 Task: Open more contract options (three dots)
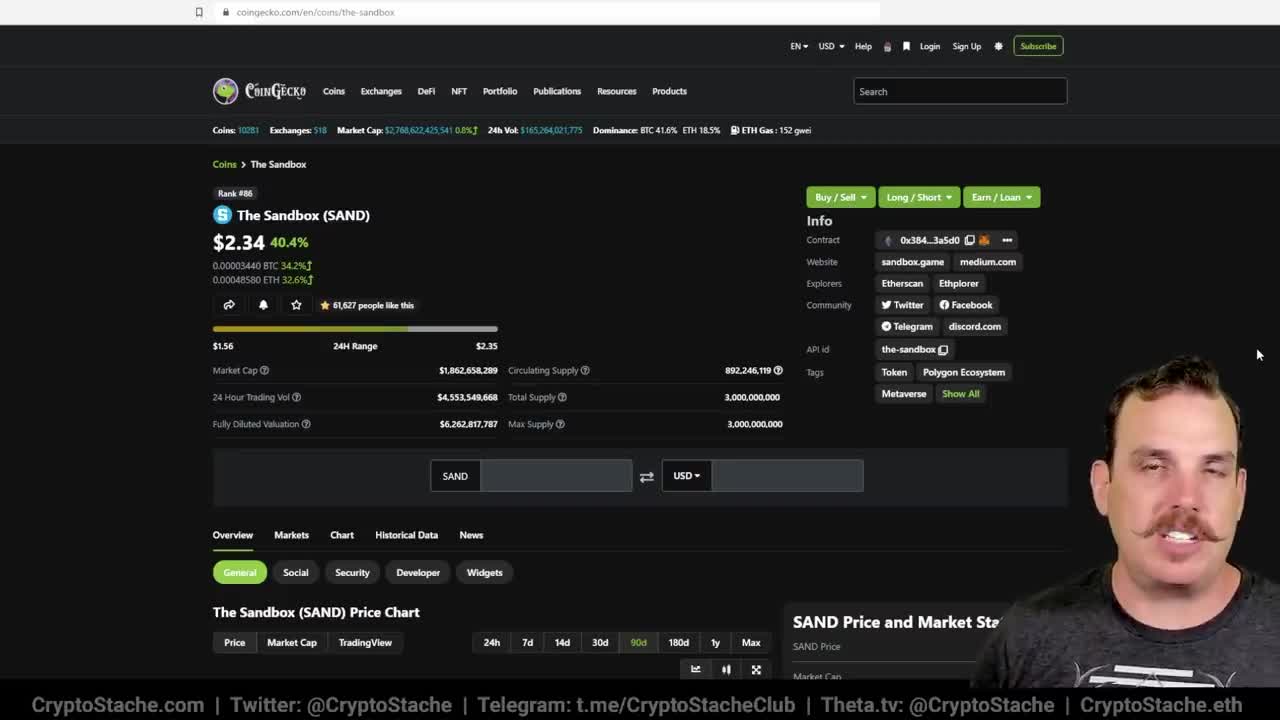click(x=1007, y=240)
